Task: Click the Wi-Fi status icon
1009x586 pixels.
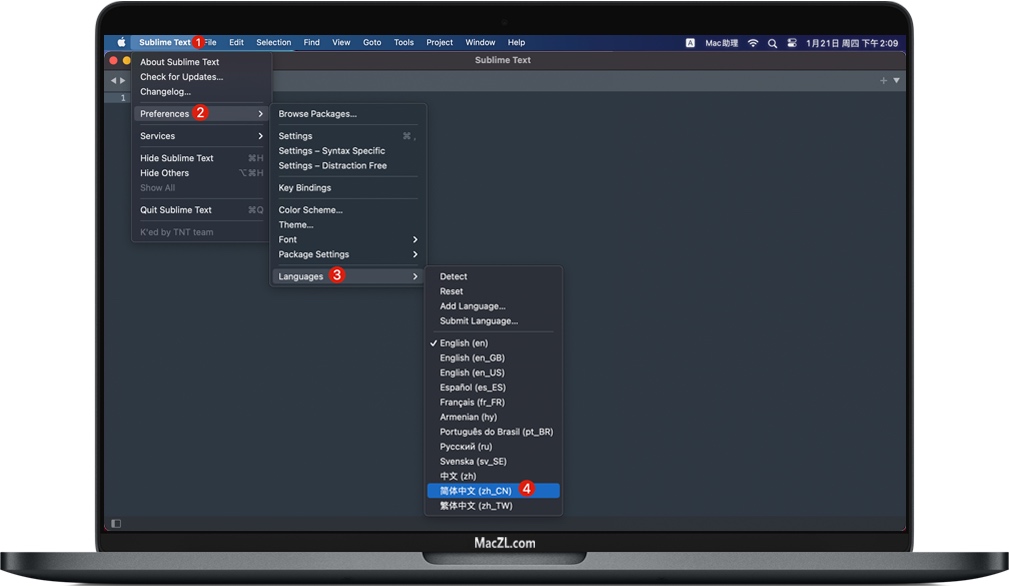Action: pos(753,43)
